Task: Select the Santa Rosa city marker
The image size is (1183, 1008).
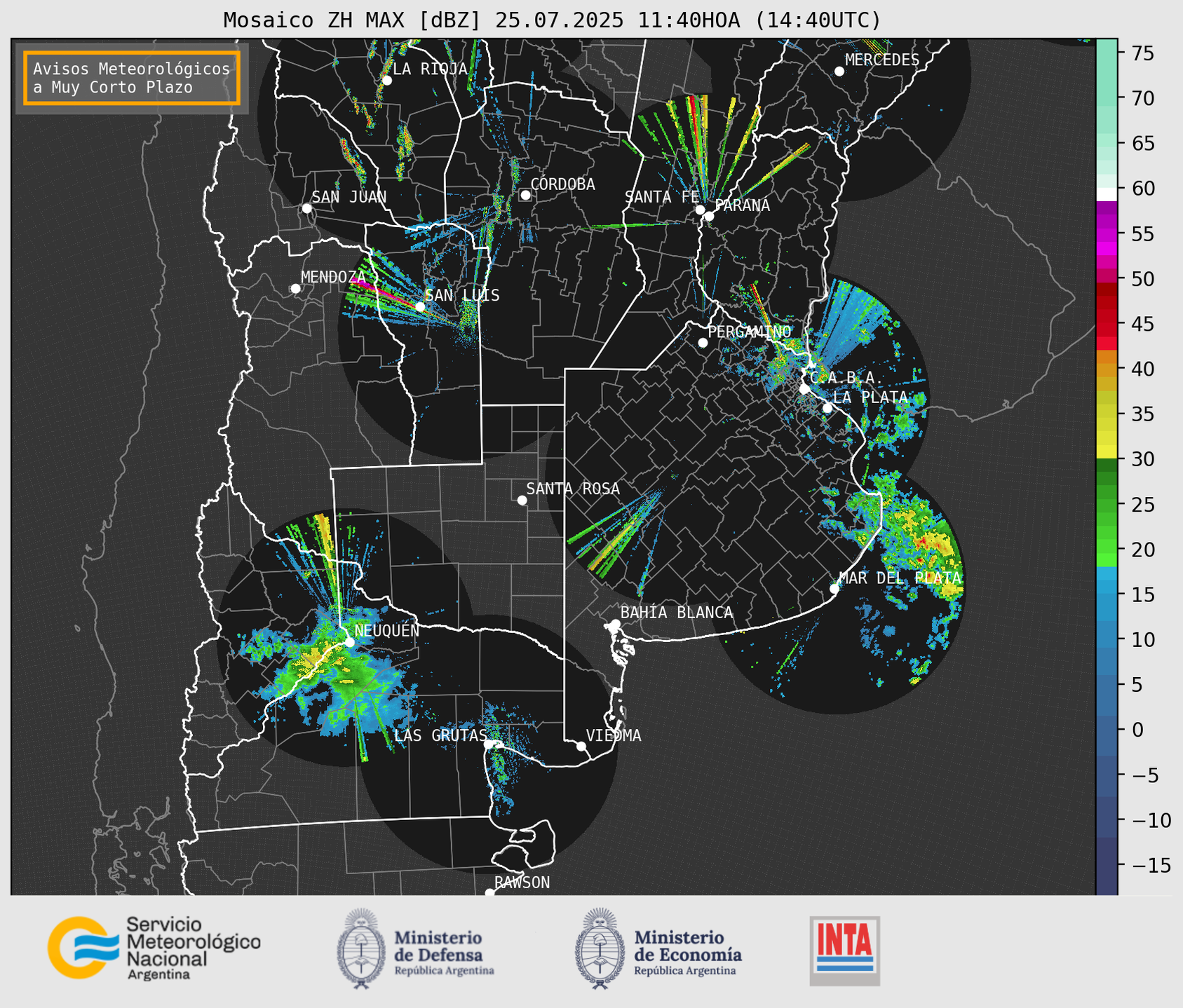Action: coord(522,500)
